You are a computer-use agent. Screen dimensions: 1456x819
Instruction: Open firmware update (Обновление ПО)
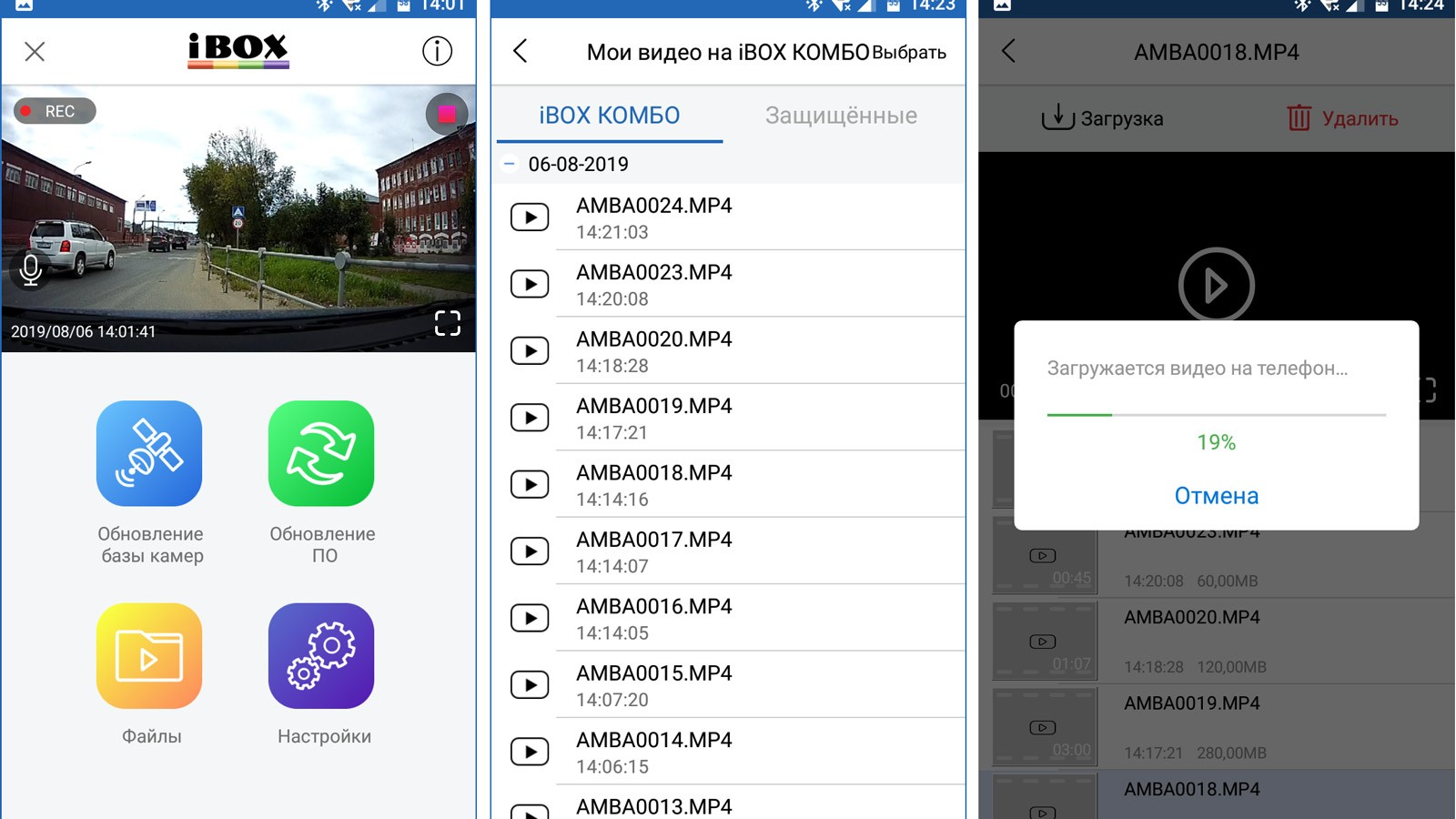point(321,482)
